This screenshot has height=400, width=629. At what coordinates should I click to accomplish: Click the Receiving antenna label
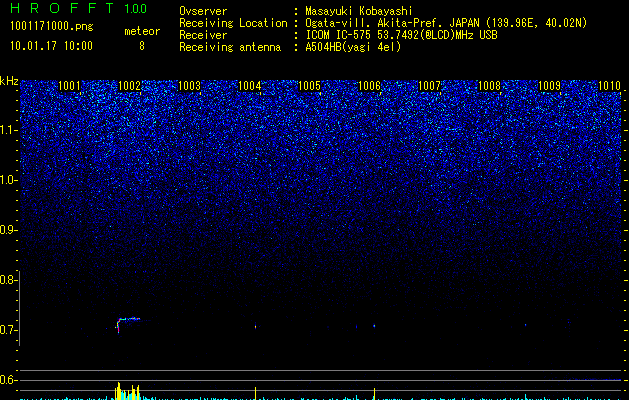pyautogui.click(x=230, y=47)
